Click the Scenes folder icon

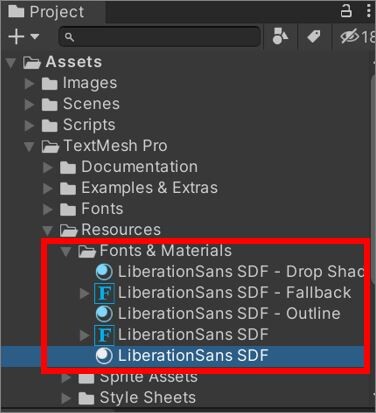(50, 105)
